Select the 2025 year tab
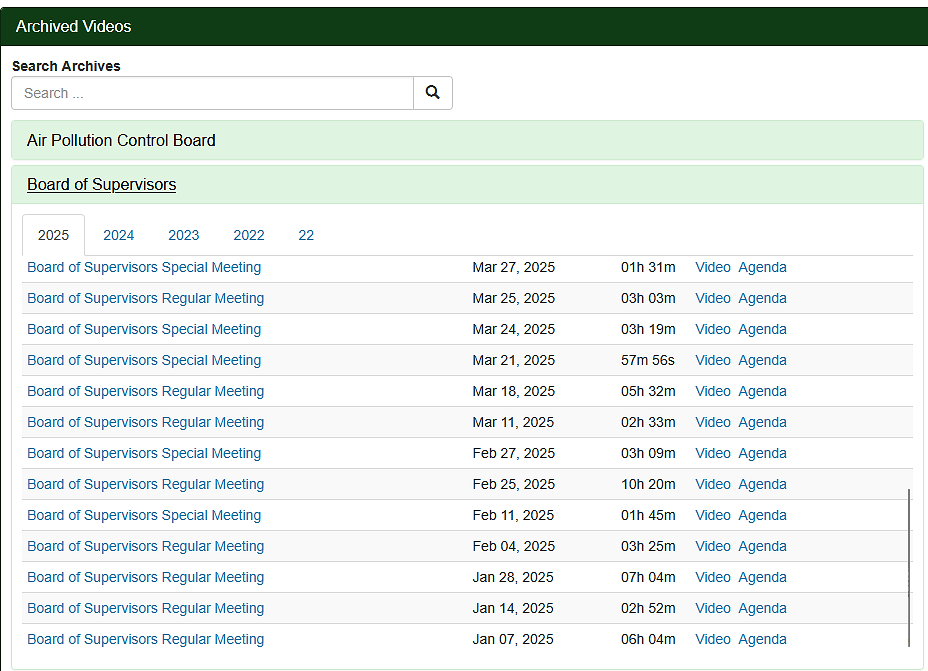 (54, 235)
